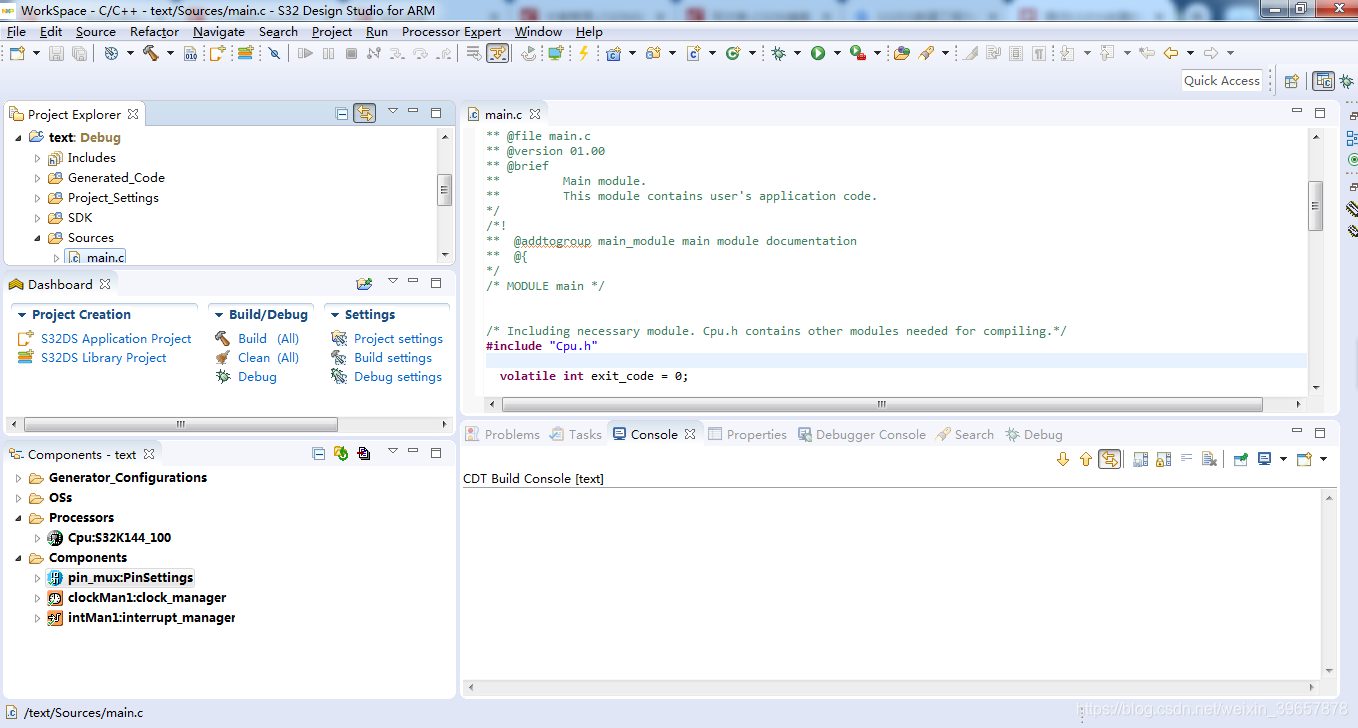Expand the Generator_Configurations node

pos(18,478)
